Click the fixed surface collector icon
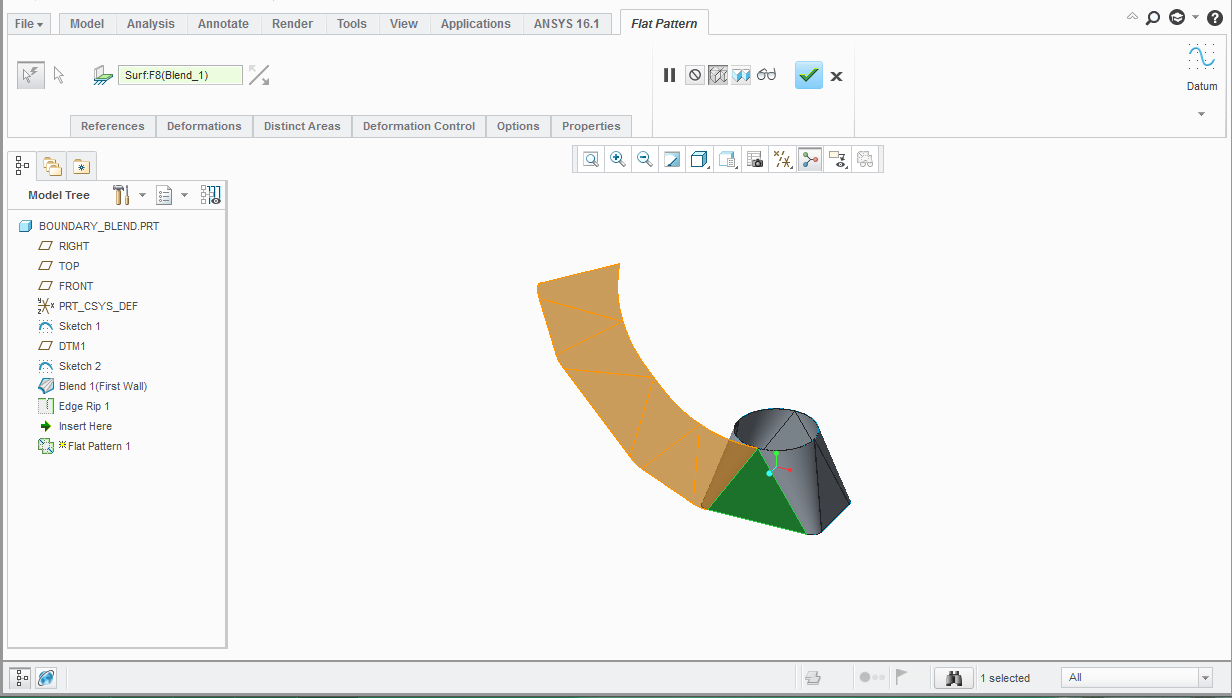Screen dimensions: 1232x698 click(102, 75)
